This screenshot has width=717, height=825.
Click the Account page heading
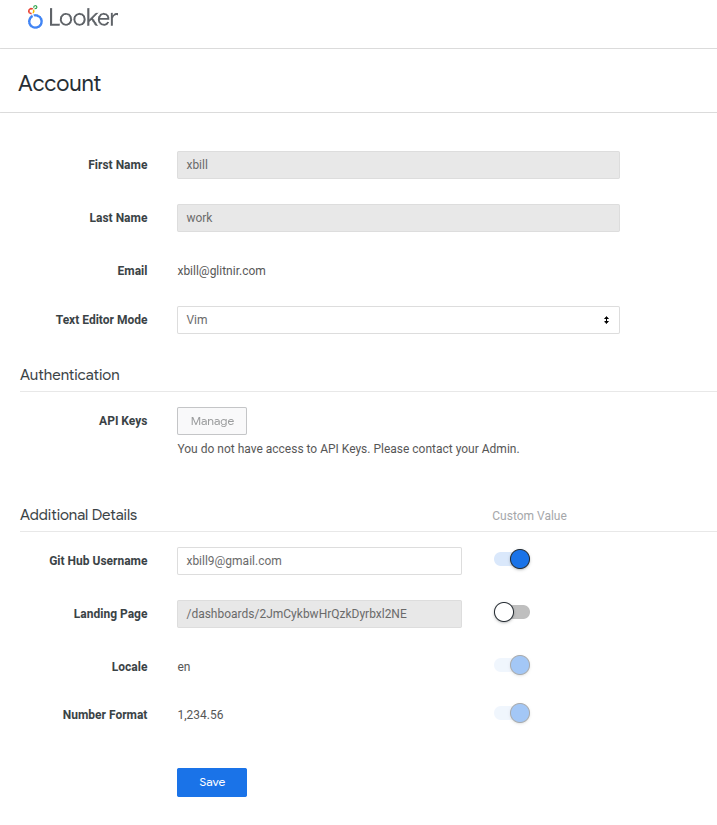59,84
